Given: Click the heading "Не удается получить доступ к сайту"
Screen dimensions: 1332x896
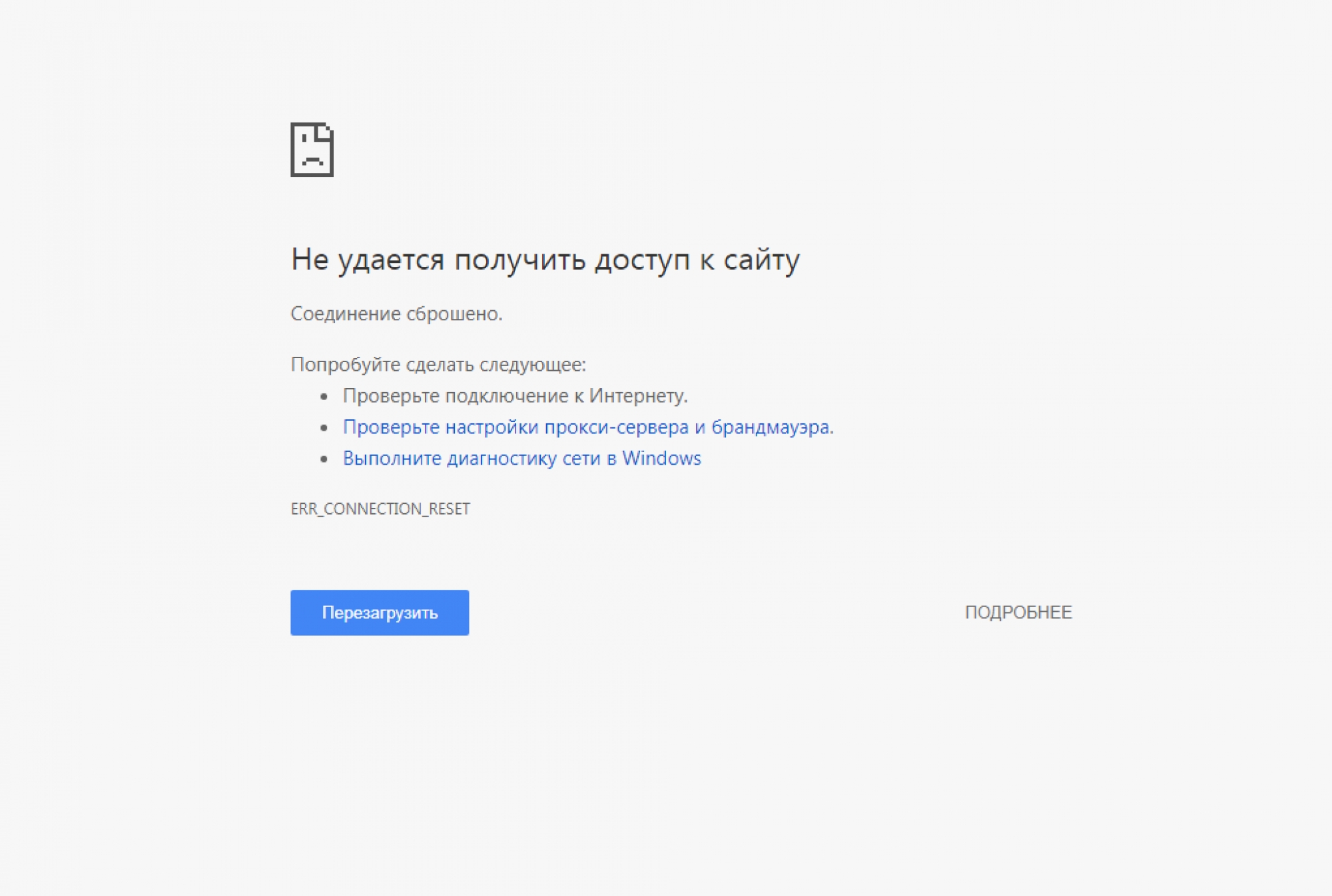Looking at the screenshot, I should [x=545, y=260].
